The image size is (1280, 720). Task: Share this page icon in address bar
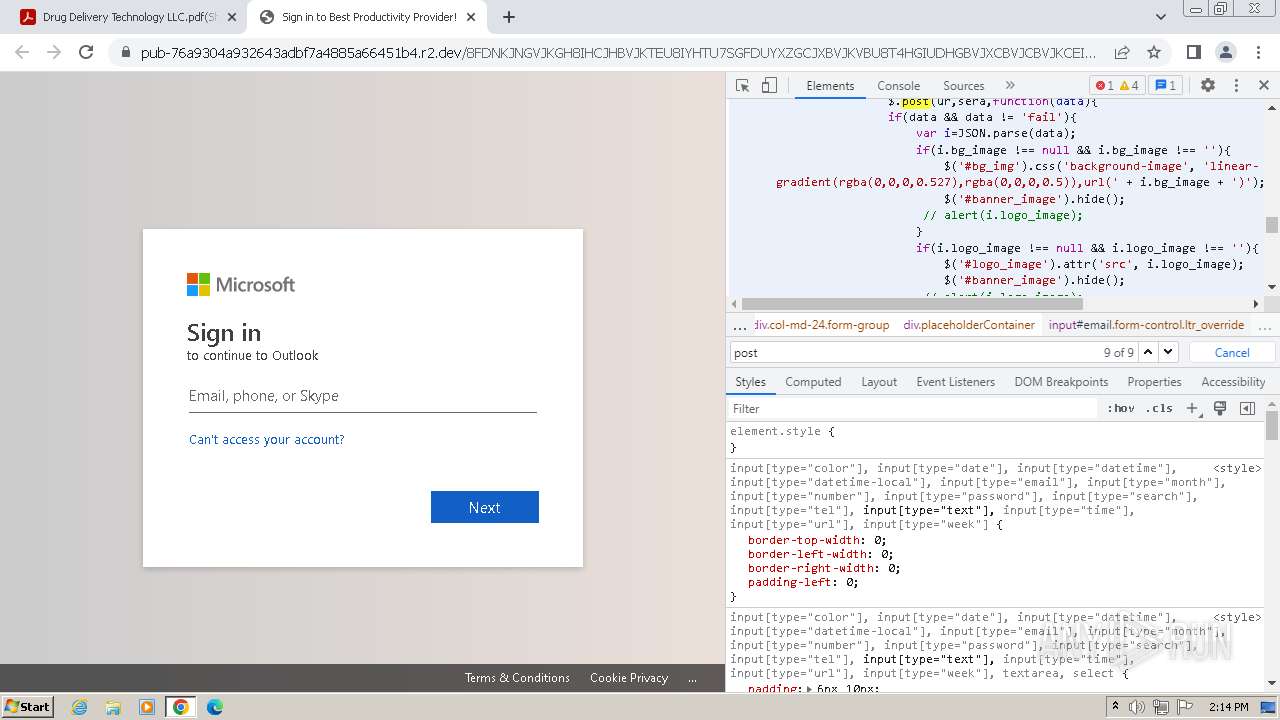1122,53
